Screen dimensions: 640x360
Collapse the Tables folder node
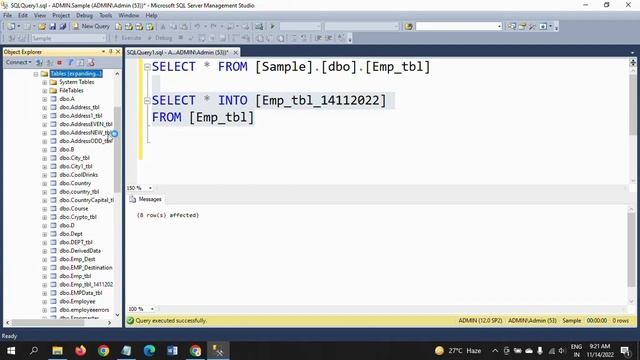pyautogui.click(x=36, y=74)
